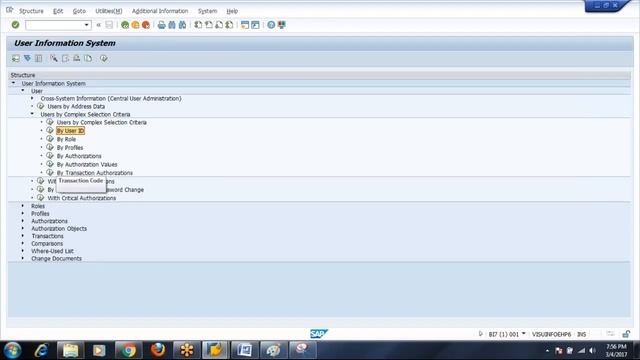The height and width of the screenshot is (360, 640).
Task: Open the command field history dropdown arrow
Action: pyautogui.click(x=87, y=25)
